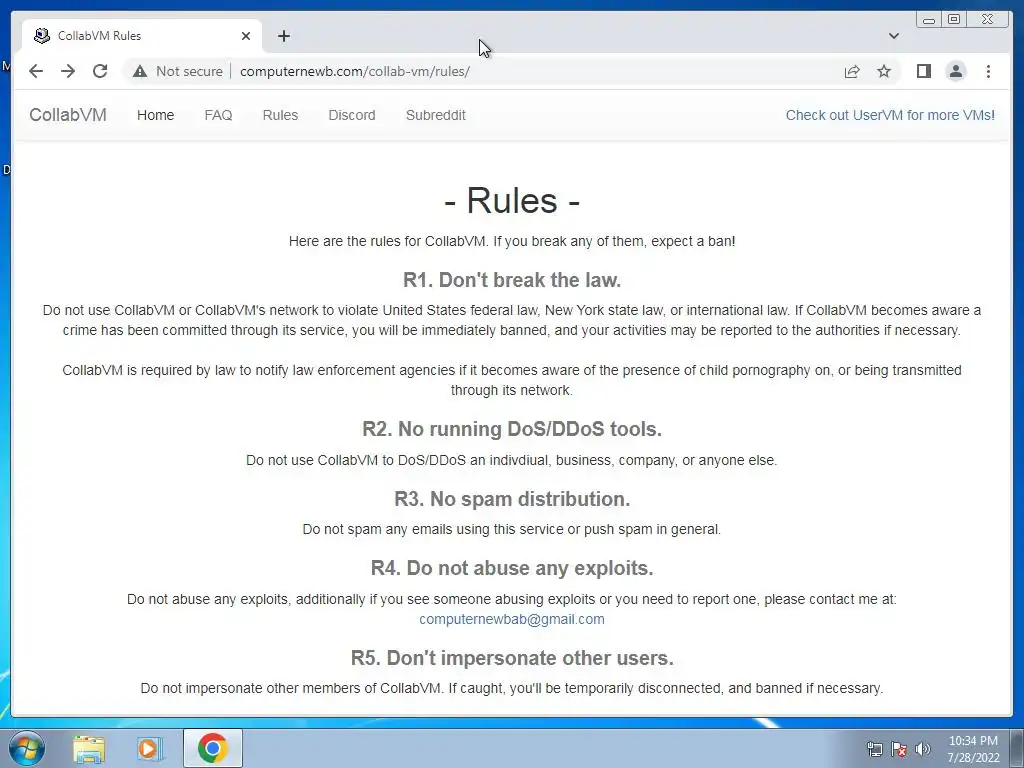Click the Not secure warning icon
The width and height of the screenshot is (1024, 768).
pyautogui.click(x=140, y=71)
